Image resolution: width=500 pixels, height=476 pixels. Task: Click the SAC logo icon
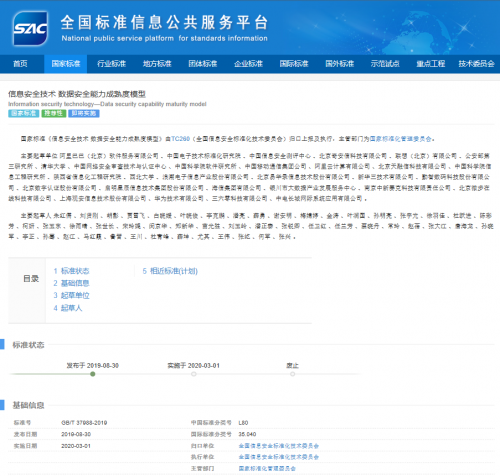[30, 28]
